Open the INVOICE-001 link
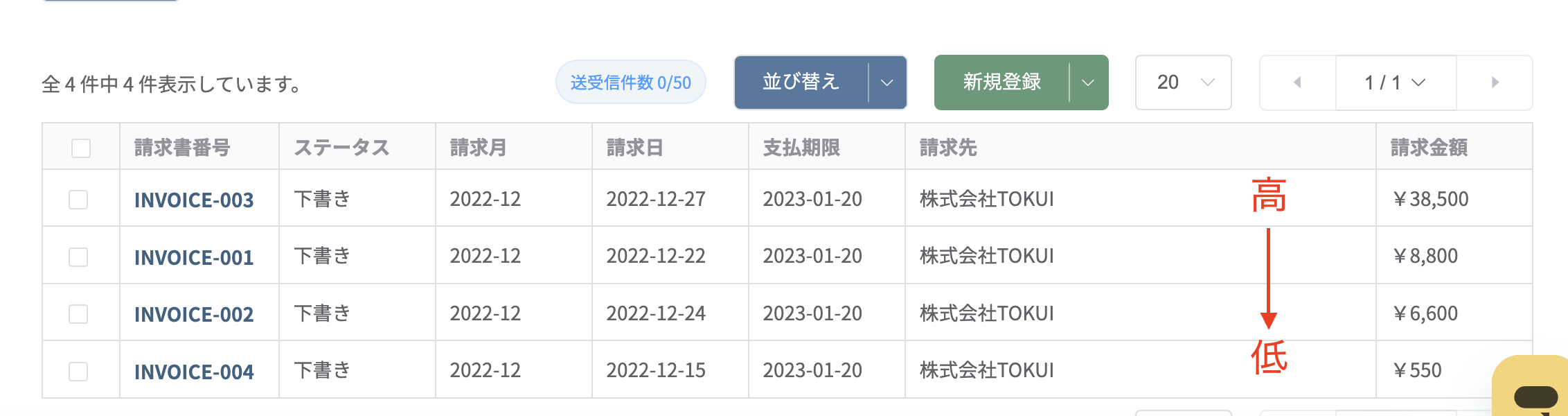The height and width of the screenshot is (416, 1568). [194, 258]
